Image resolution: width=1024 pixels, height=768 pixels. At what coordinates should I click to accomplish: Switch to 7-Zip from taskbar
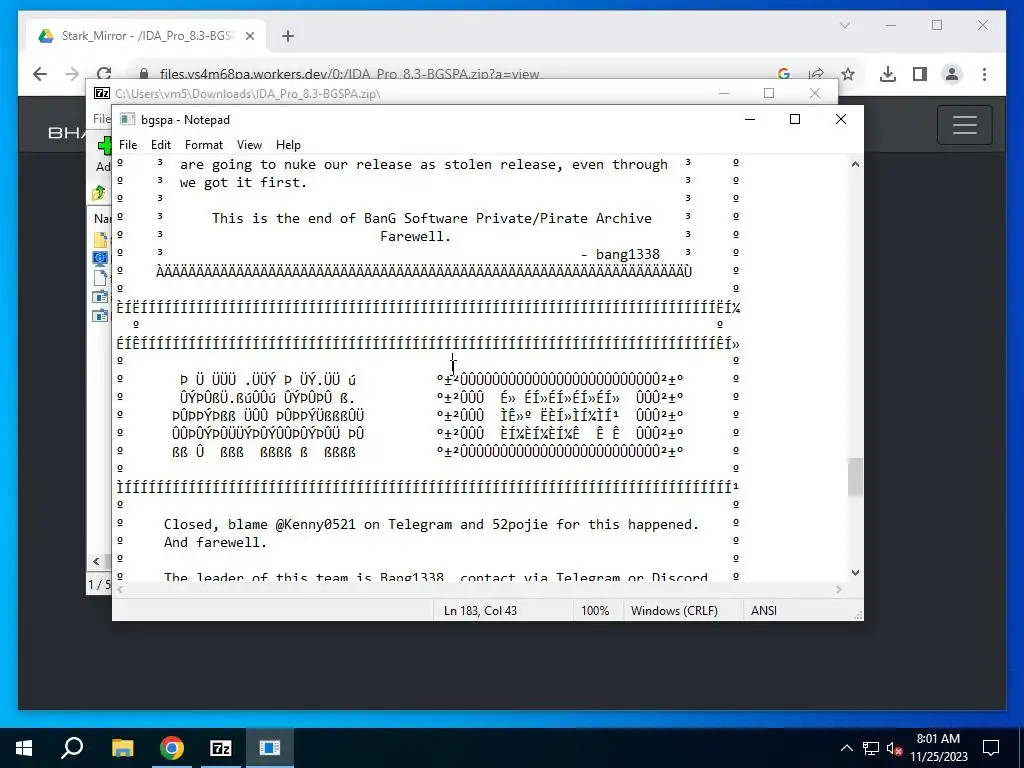221,748
